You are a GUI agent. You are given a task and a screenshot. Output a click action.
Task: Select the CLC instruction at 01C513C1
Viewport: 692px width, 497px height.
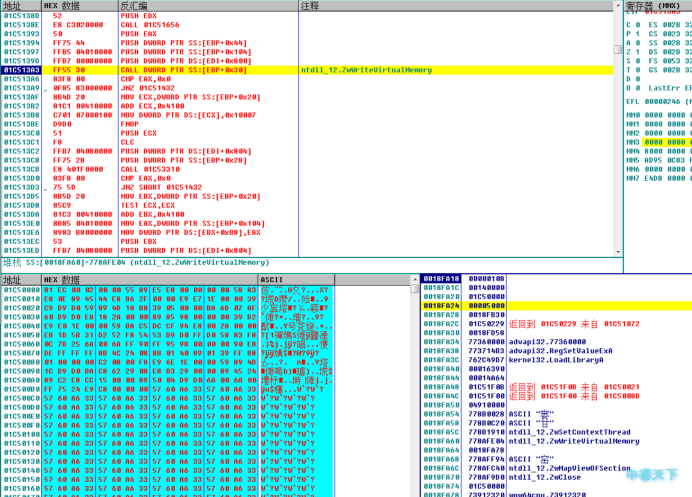pos(128,142)
